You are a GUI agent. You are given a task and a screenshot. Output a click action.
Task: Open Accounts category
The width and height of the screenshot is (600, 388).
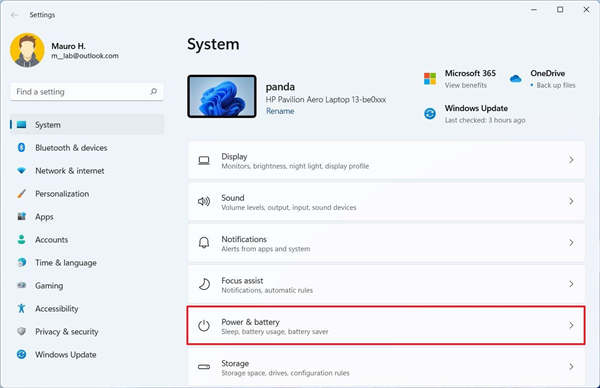pos(87,240)
